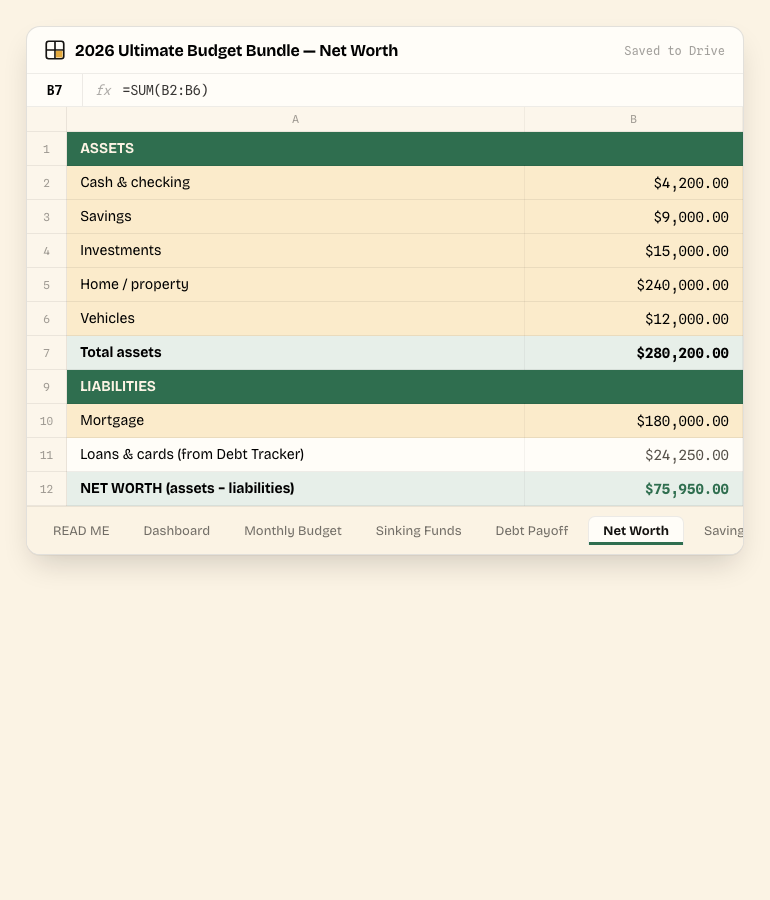Click the B7 cell reference box
This screenshot has height=900, width=770.
point(55,90)
